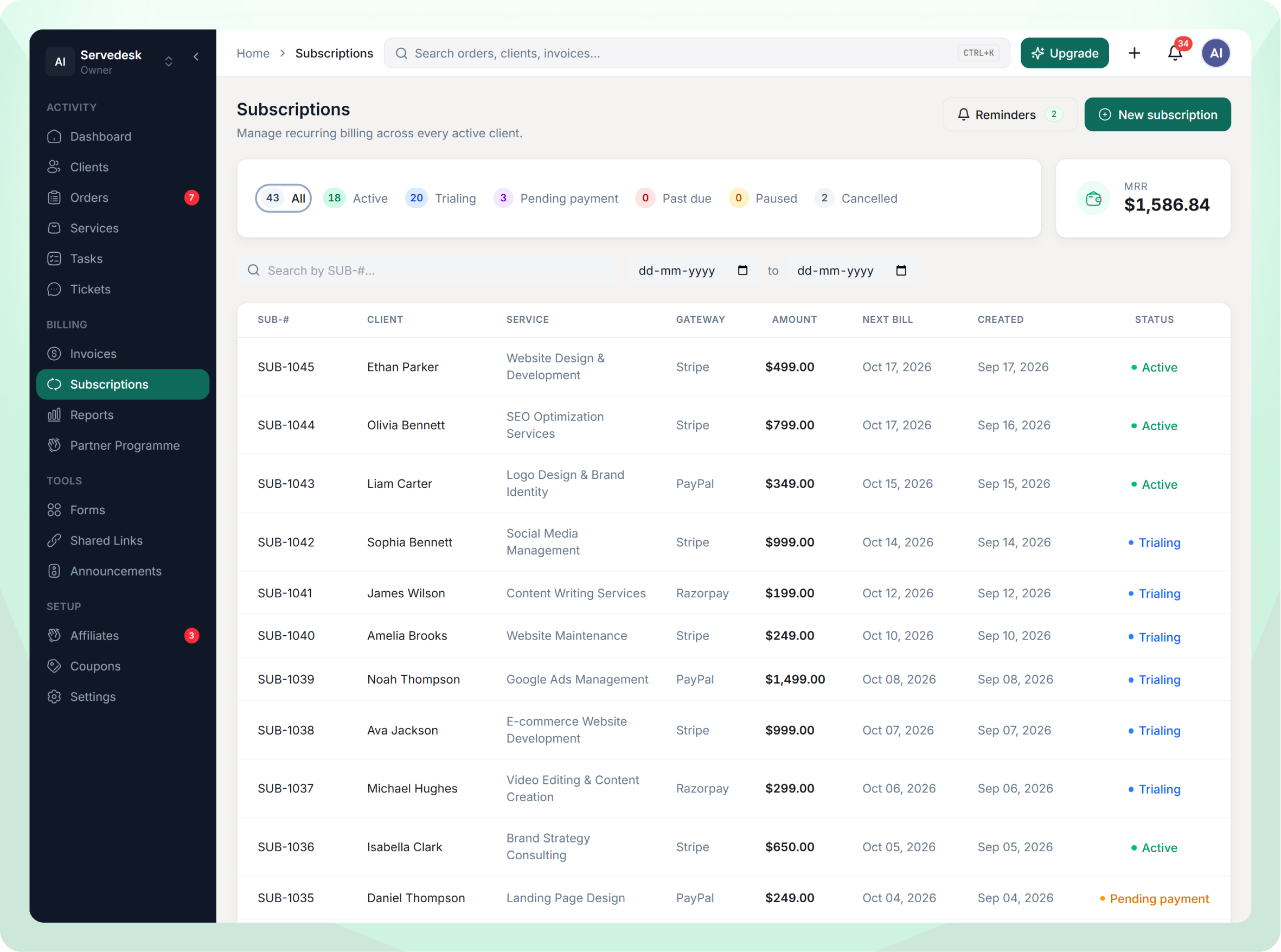
Task: Filter by Cancelled subscriptions
Action: 856,198
